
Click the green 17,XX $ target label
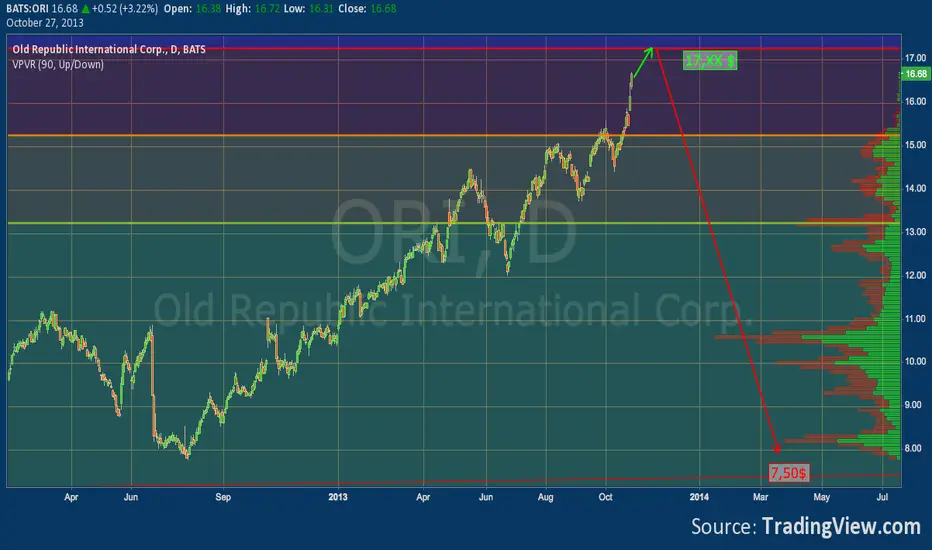(x=710, y=61)
